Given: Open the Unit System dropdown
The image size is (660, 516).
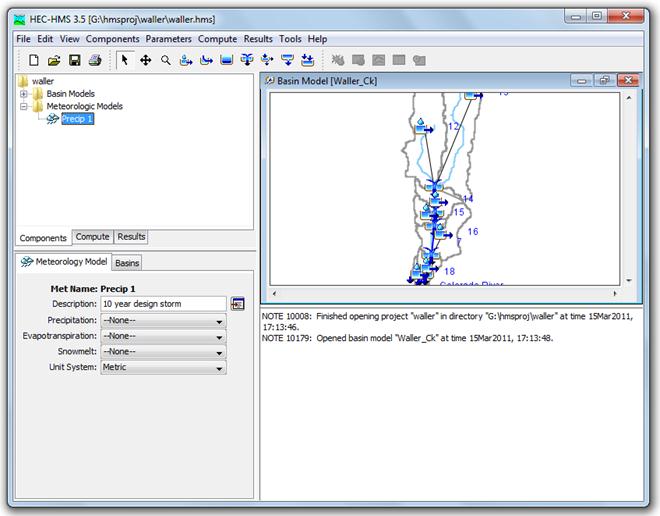Looking at the screenshot, I should [163, 368].
